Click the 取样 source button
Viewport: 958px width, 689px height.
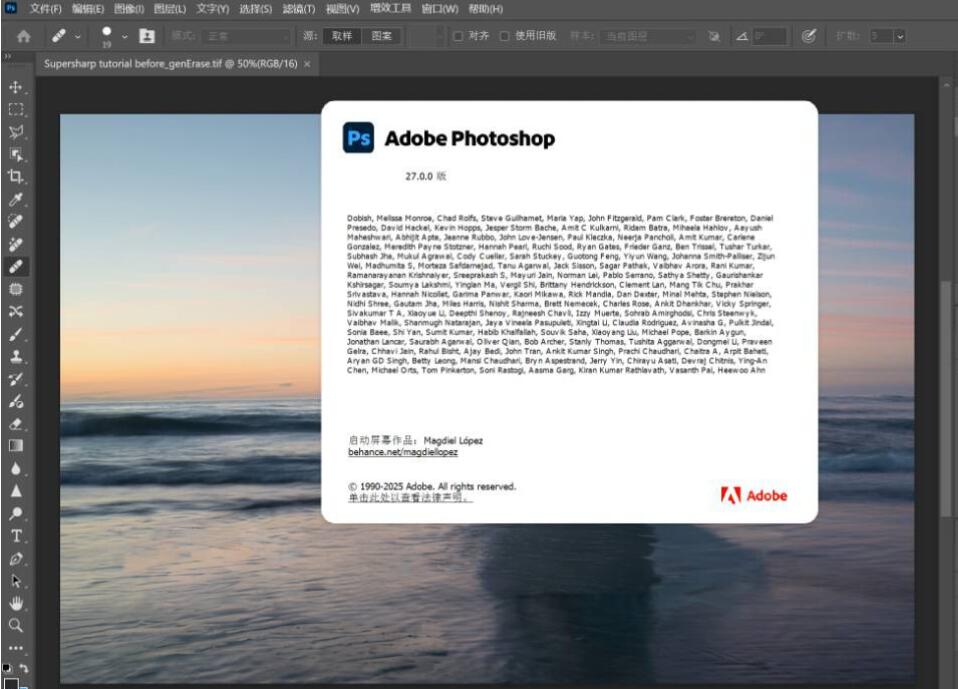[342, 36]
